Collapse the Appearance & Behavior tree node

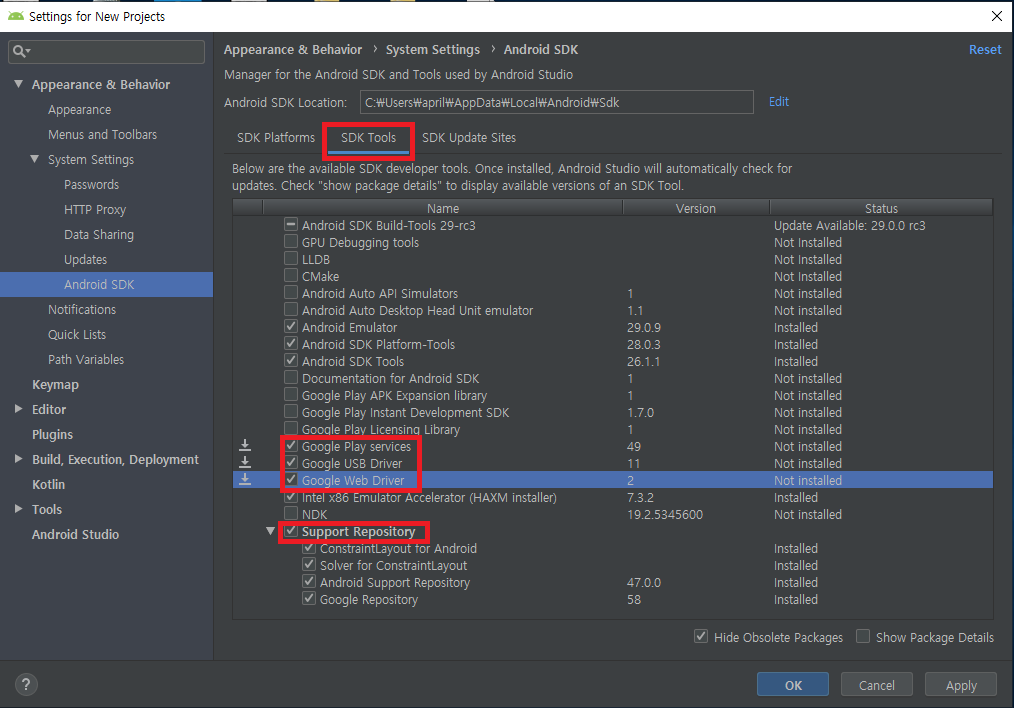[x=18, y=84]
